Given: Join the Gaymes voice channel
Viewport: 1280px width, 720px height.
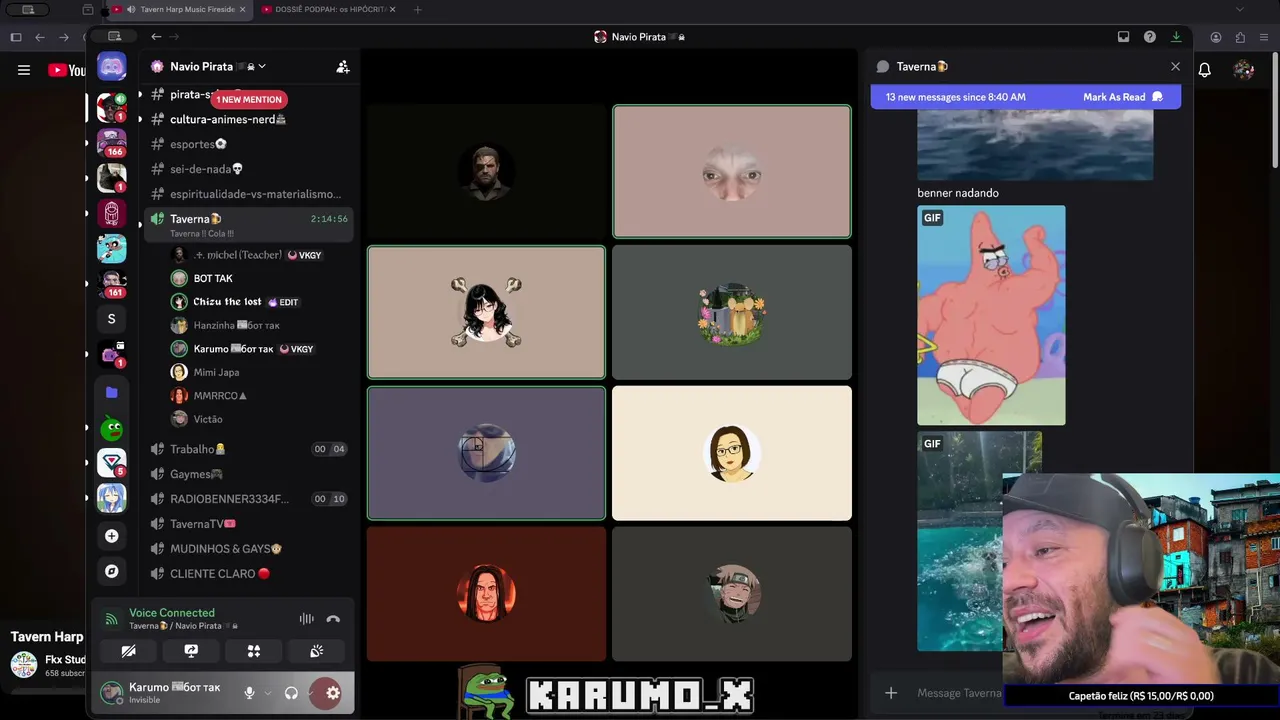Looking at the screenshot, I should pyautogui.click(x=248, y=474).
